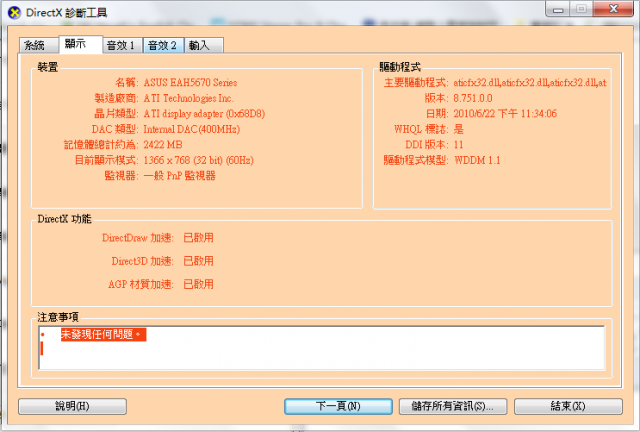Click driver model WDDM 1.1
This screenshot has height=432, width=640.
pyautogui.click(x=477, y=160)
